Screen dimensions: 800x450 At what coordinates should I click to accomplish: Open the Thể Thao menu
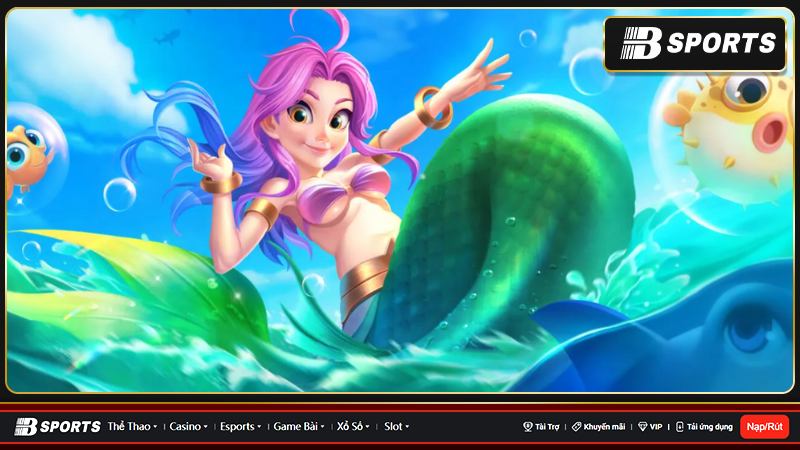pyautogui.click(x=129, y=427)
